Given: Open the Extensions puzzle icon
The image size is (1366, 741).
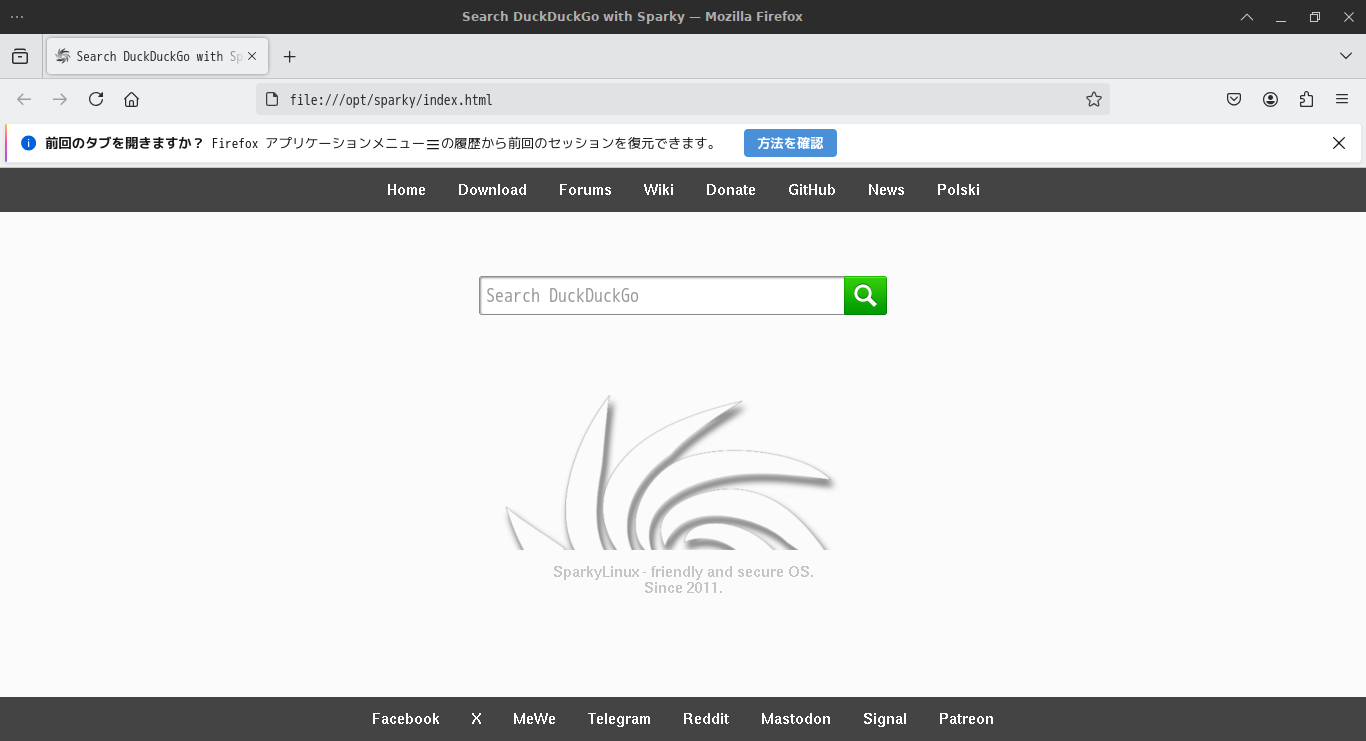Looking at the screenshot, I should pyautogui.click(x=1306, y=99).
